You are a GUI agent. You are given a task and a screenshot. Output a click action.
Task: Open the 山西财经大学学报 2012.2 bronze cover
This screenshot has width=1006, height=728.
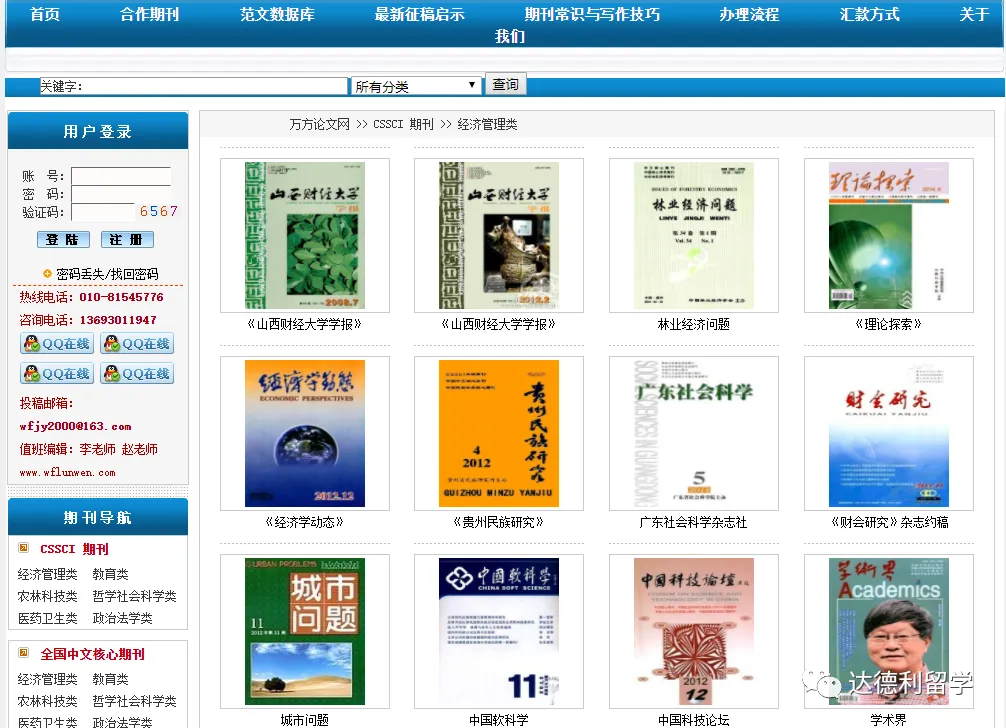click(499, 235)
